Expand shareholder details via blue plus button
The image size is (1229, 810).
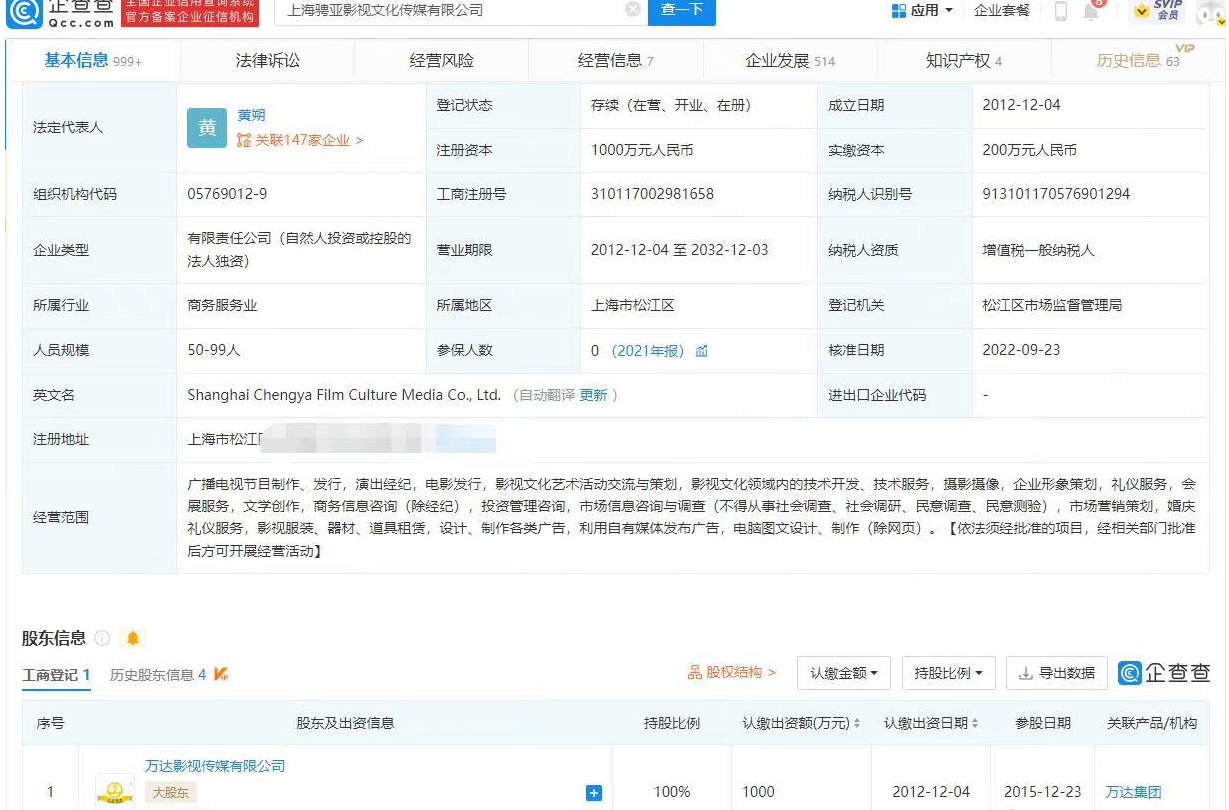click(593, 792)
